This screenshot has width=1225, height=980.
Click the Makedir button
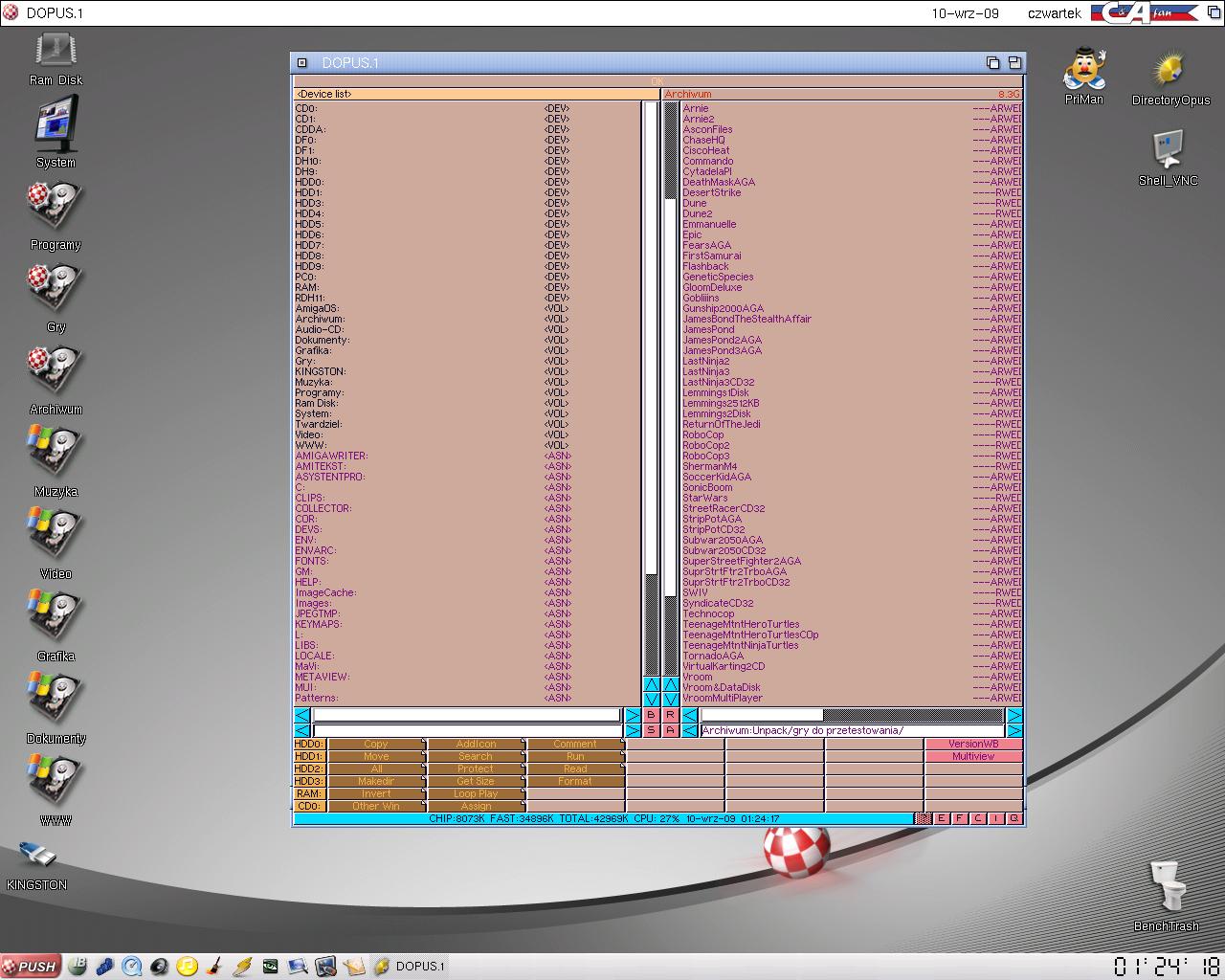click(376, 781)
